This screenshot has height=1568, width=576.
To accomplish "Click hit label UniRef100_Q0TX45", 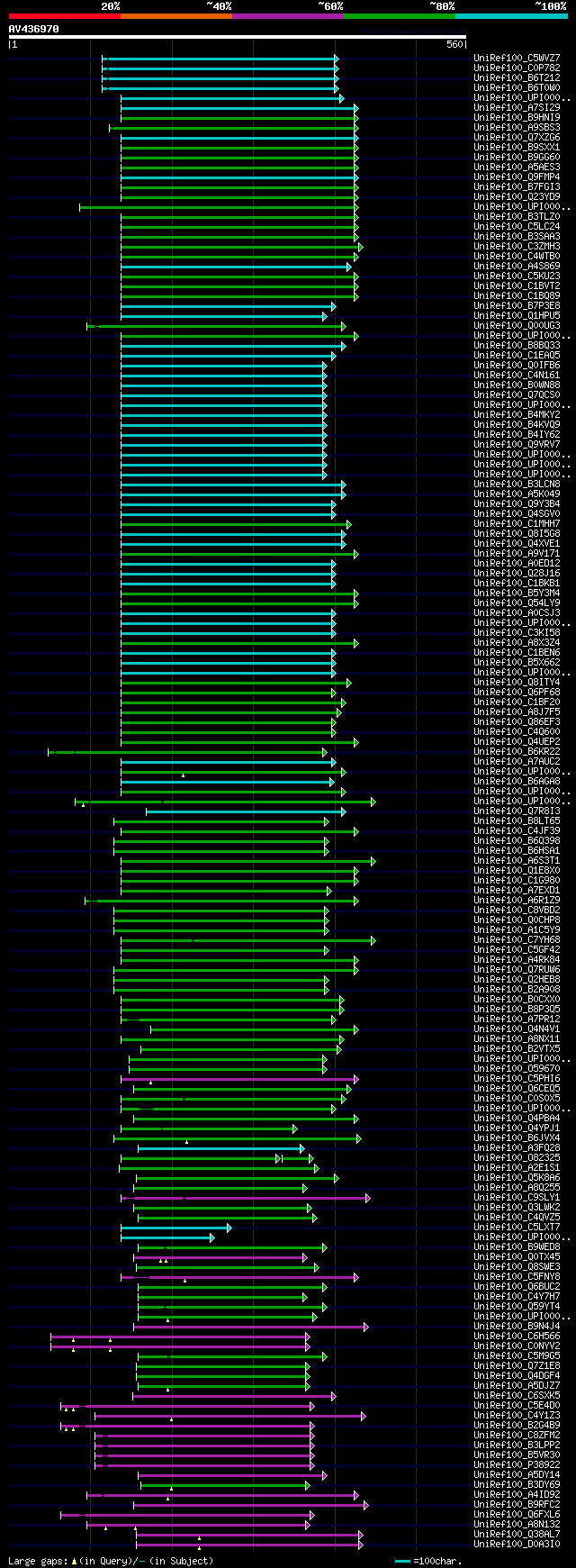I will tap(517, 1256).
